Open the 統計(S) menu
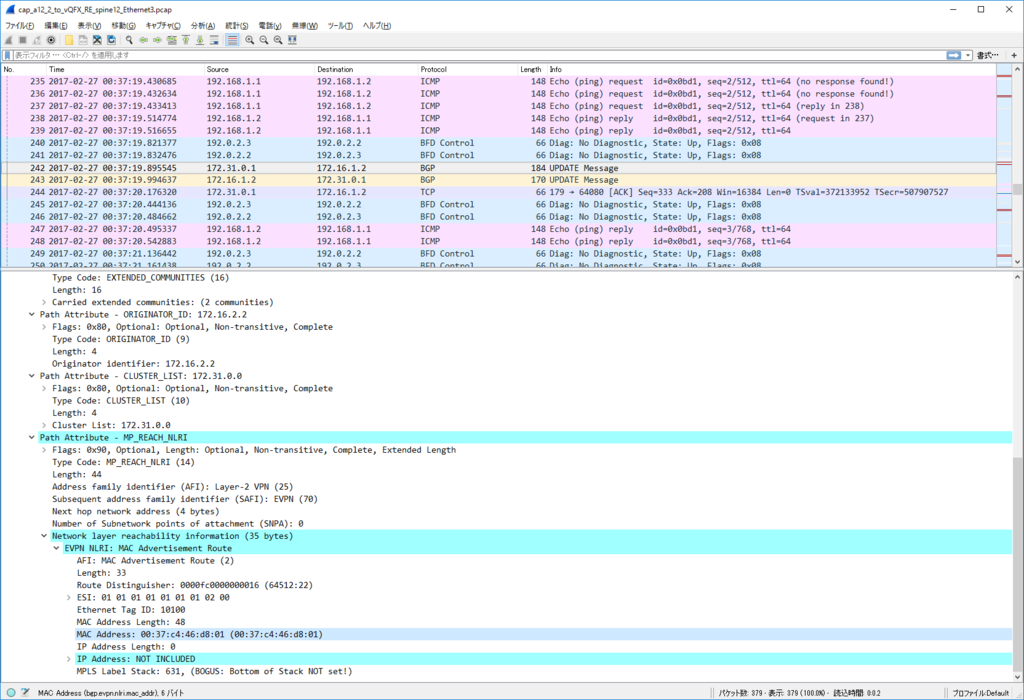This screenshot has width=1024, height=700. click(236, 25)
